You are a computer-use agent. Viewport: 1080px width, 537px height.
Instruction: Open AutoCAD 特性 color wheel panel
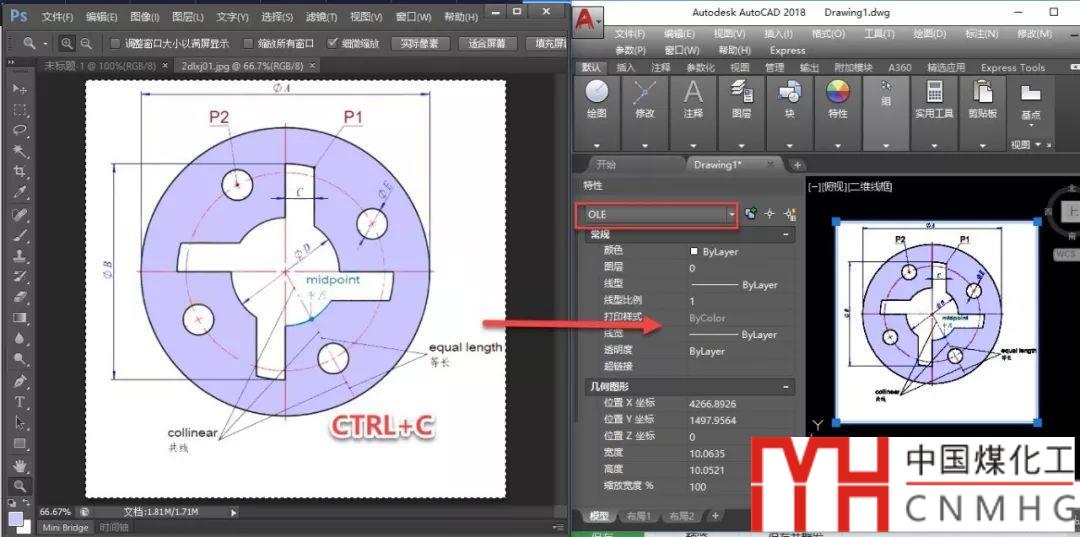click(x=837, y=93)
